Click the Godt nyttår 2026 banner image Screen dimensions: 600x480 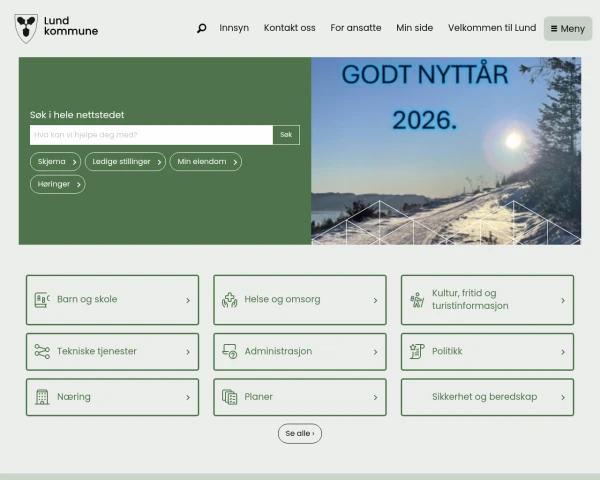pyautogui.click(x=446, y=151)
